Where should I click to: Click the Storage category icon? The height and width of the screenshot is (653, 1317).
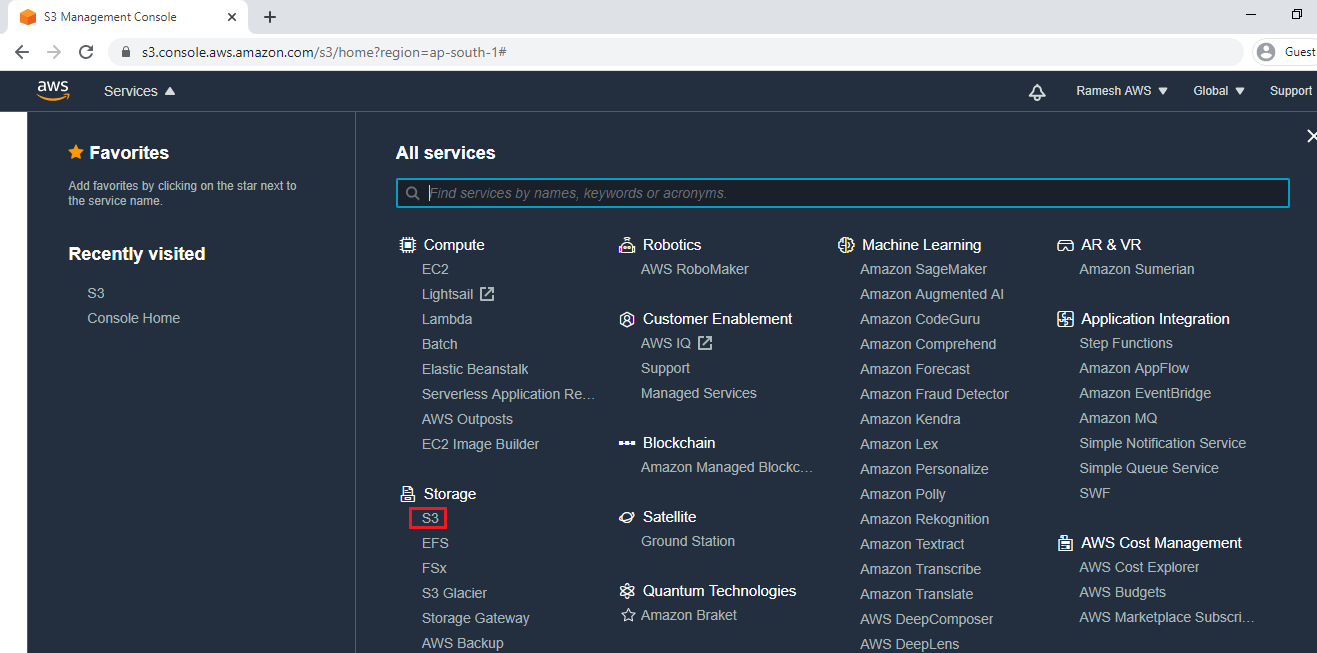pyautogui.click(x=407, y=494)
